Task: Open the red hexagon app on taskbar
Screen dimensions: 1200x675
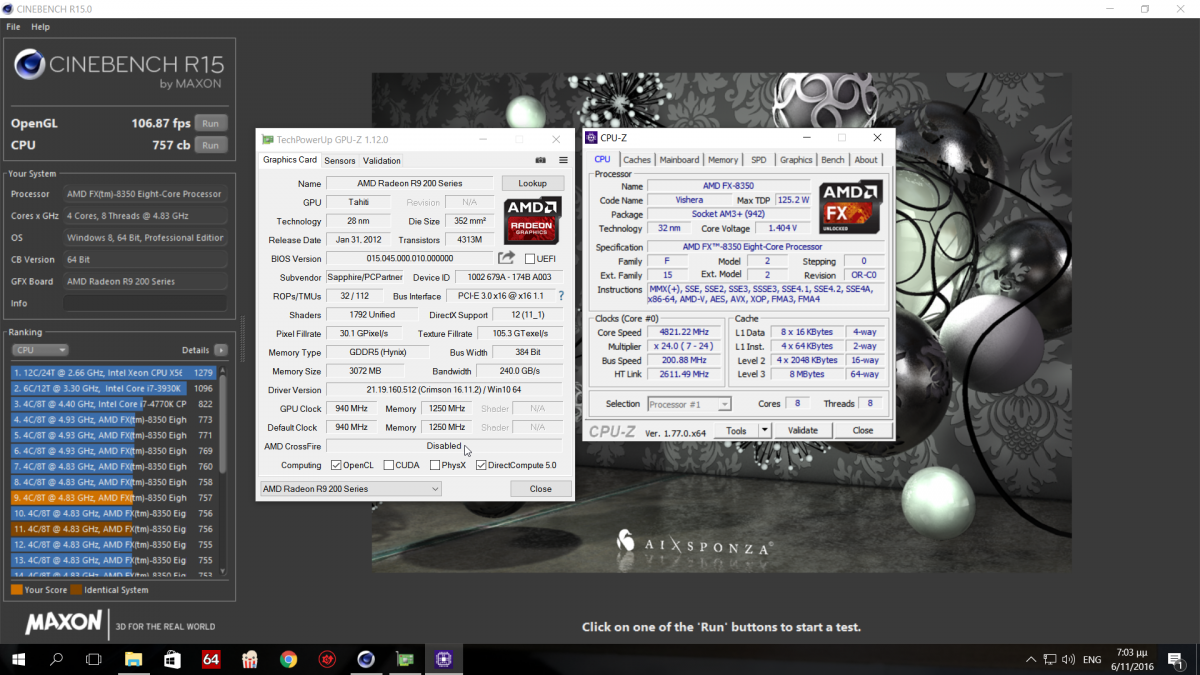Action: (327, 659)
